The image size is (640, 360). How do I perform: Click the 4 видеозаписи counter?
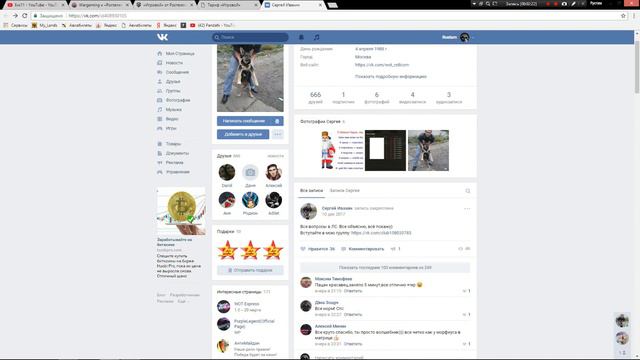click(x=412, y=98)
